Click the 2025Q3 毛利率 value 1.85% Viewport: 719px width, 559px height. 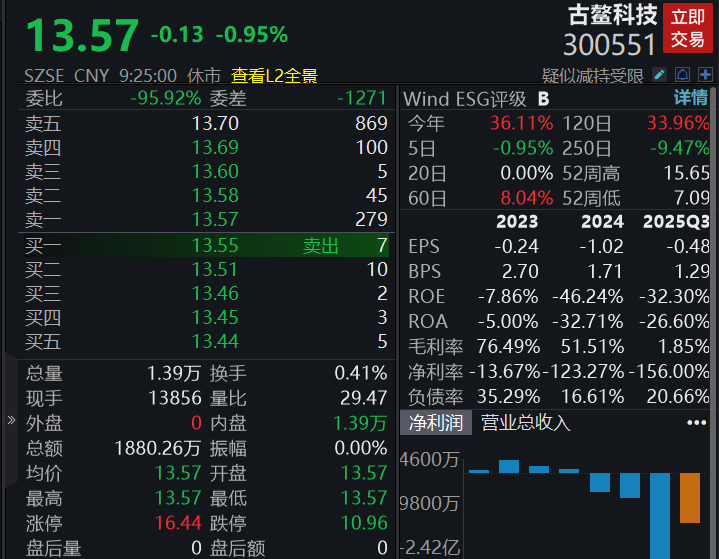tap(684, 347)
